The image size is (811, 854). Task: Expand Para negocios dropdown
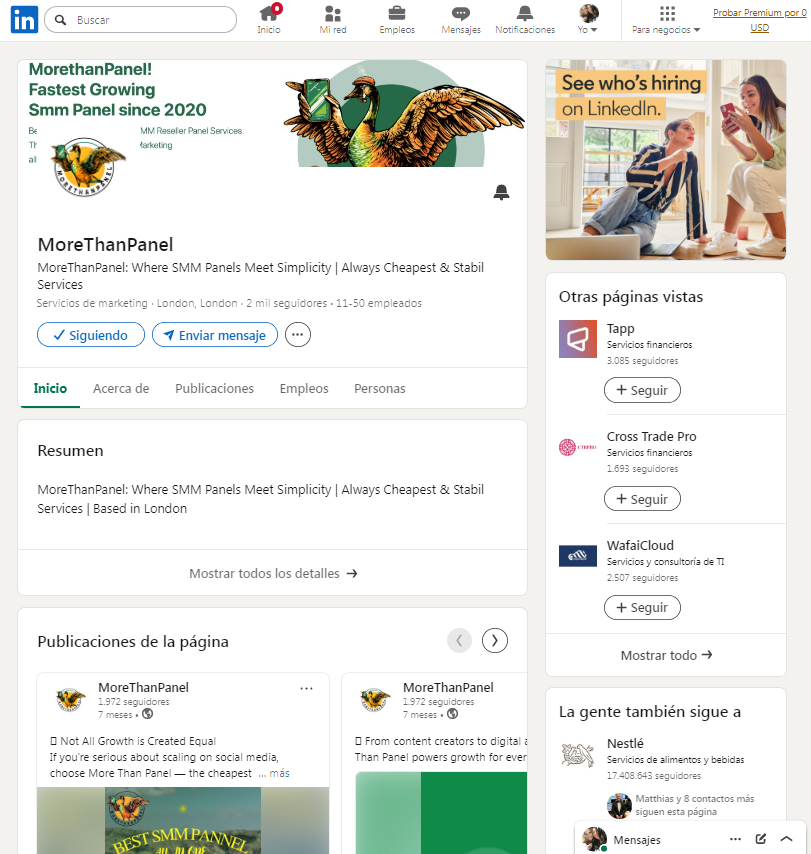pyautogui.click(x=666, y=19)
